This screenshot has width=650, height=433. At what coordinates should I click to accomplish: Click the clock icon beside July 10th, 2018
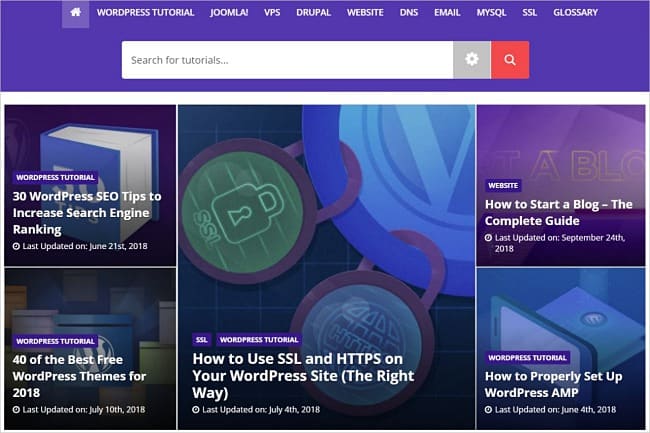click(16, 410)
